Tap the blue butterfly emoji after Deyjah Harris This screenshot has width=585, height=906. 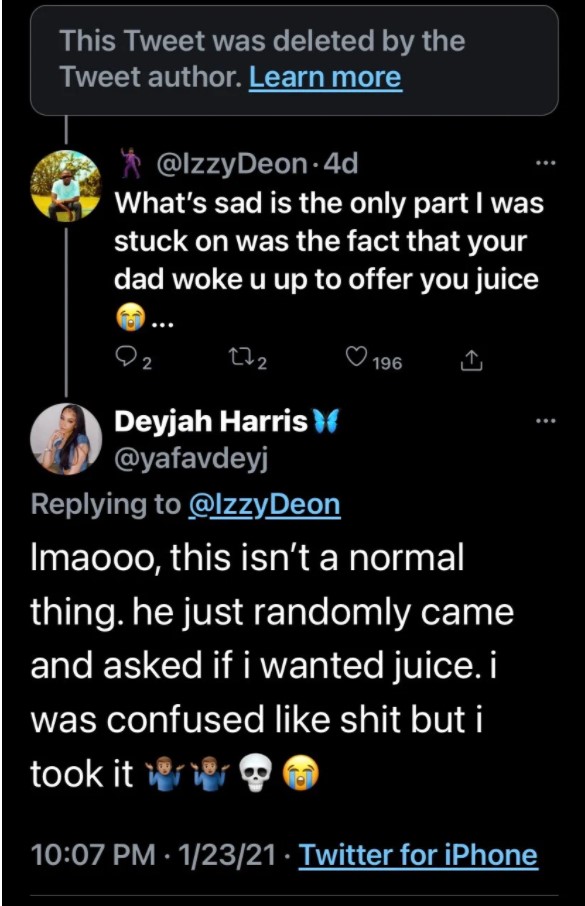tap(326, 421)
